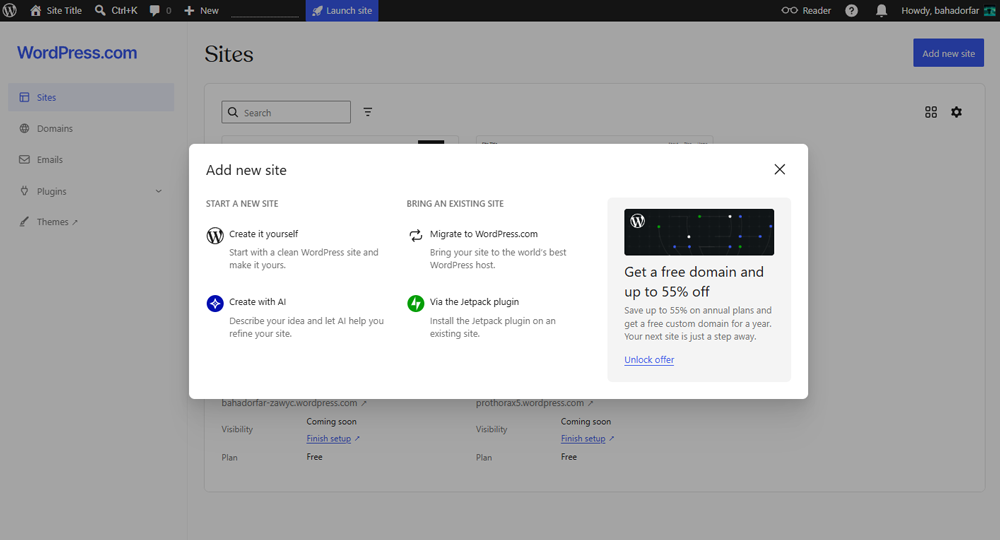1000x540 pixels.
Task: Click the 'Get a free domain and up to 55% off' heading
Action: point(694,282)
